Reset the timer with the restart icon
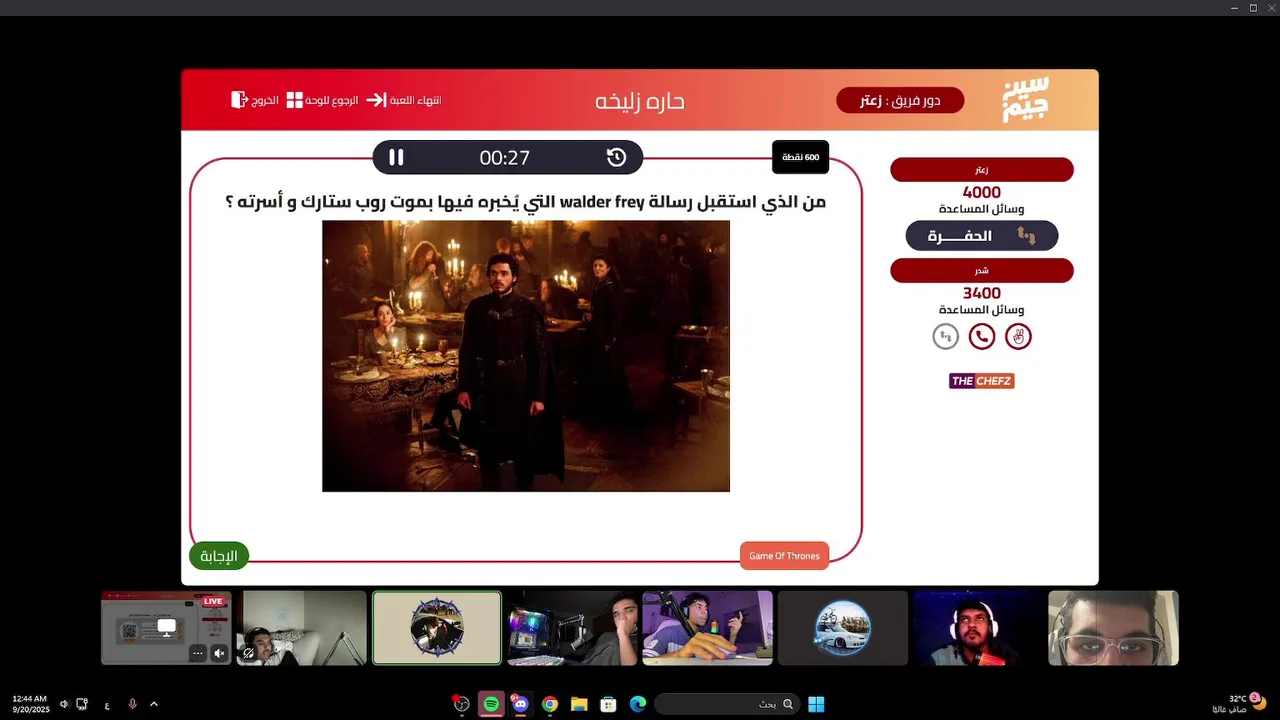 [616, 157]
